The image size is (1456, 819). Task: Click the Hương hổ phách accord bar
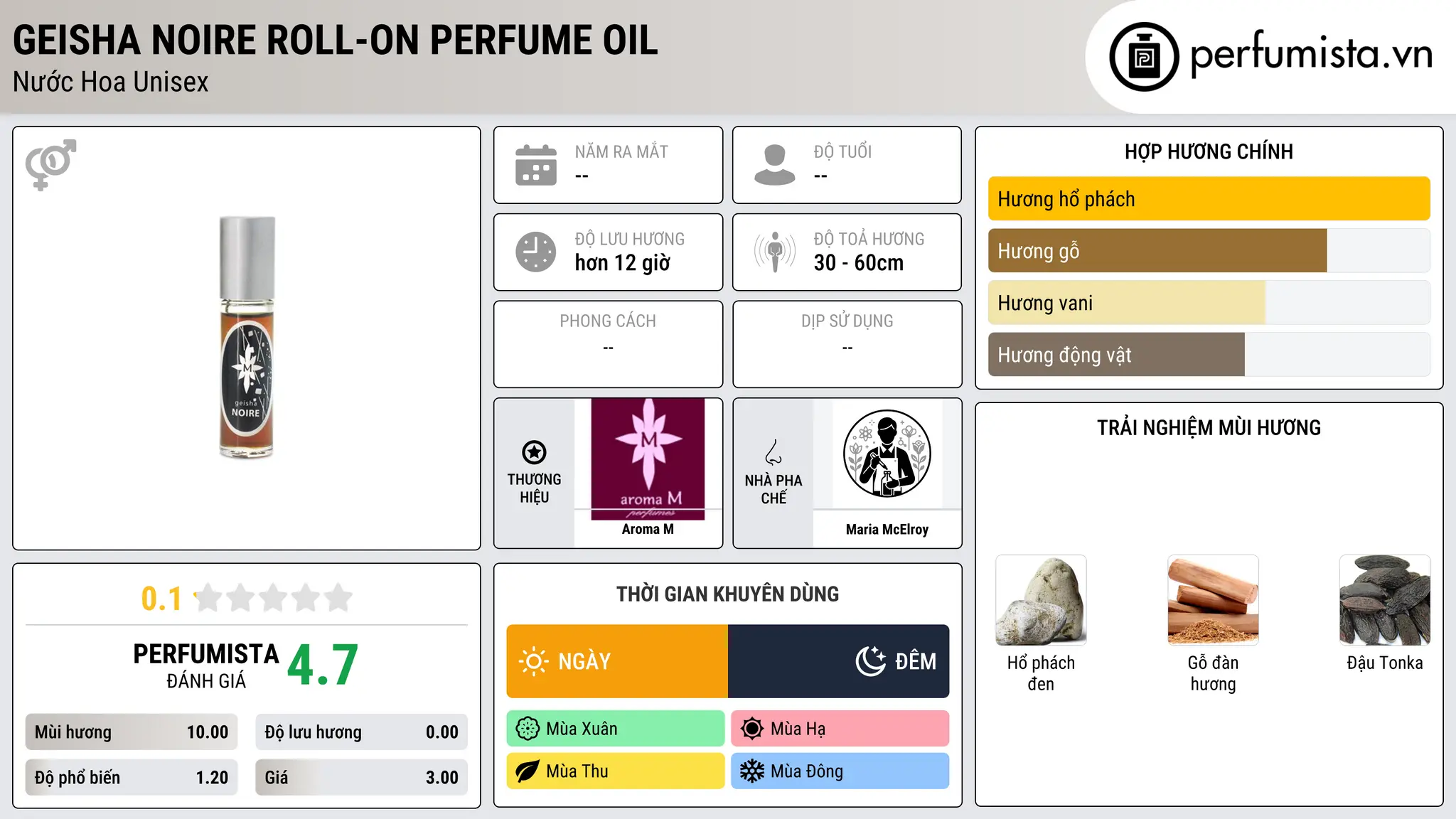tap(1209, 199)
